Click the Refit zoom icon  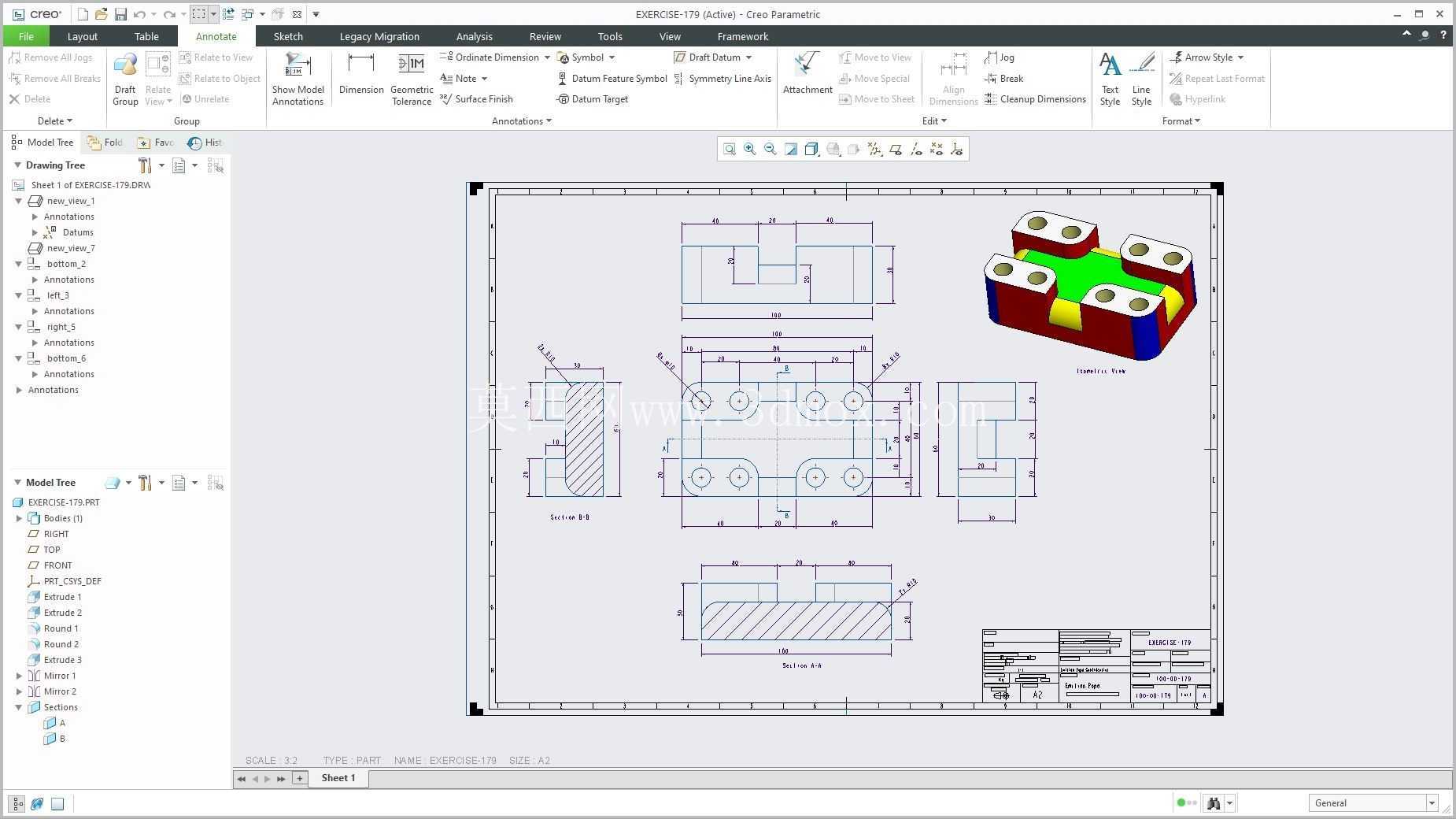730,149
